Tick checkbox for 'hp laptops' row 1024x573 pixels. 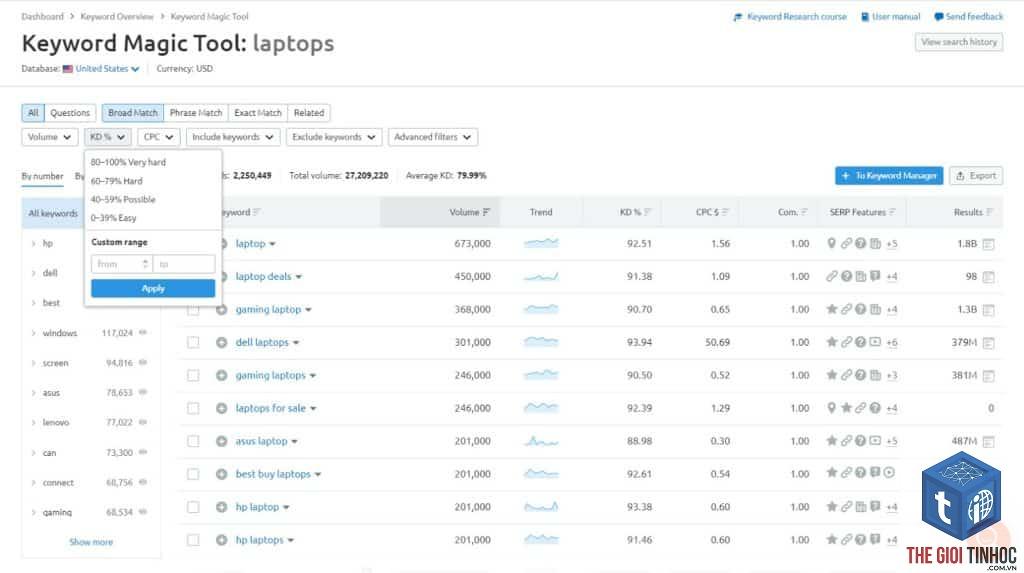(x=193, y=540)
